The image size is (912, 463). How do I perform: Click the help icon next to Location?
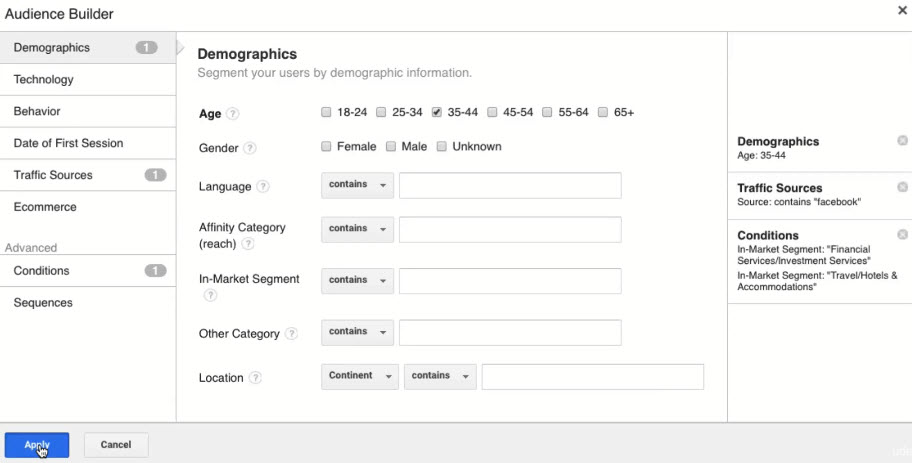(x=256, y=378)
